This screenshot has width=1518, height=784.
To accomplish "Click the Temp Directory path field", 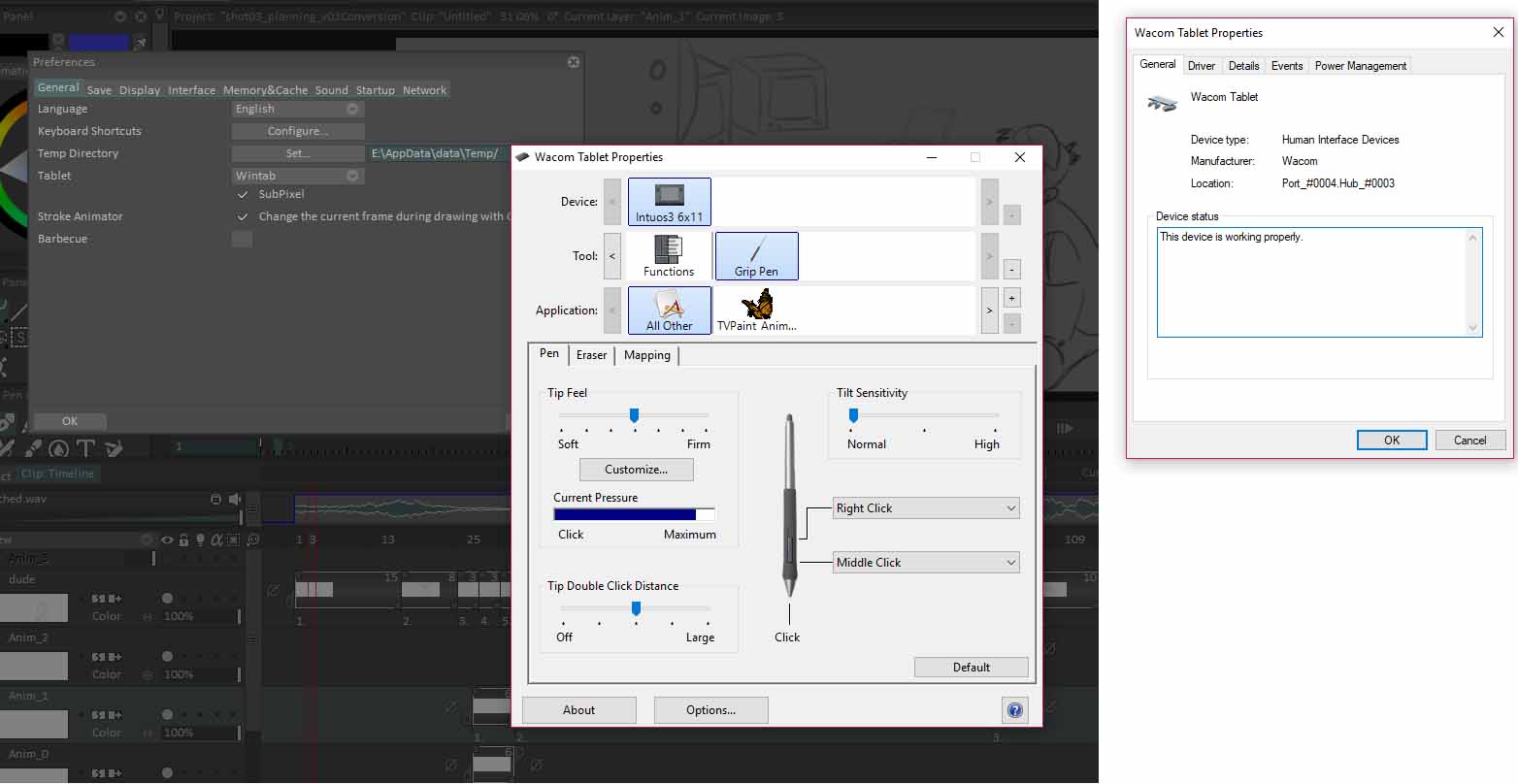I will pyautogui.click(x=440, y=153).
